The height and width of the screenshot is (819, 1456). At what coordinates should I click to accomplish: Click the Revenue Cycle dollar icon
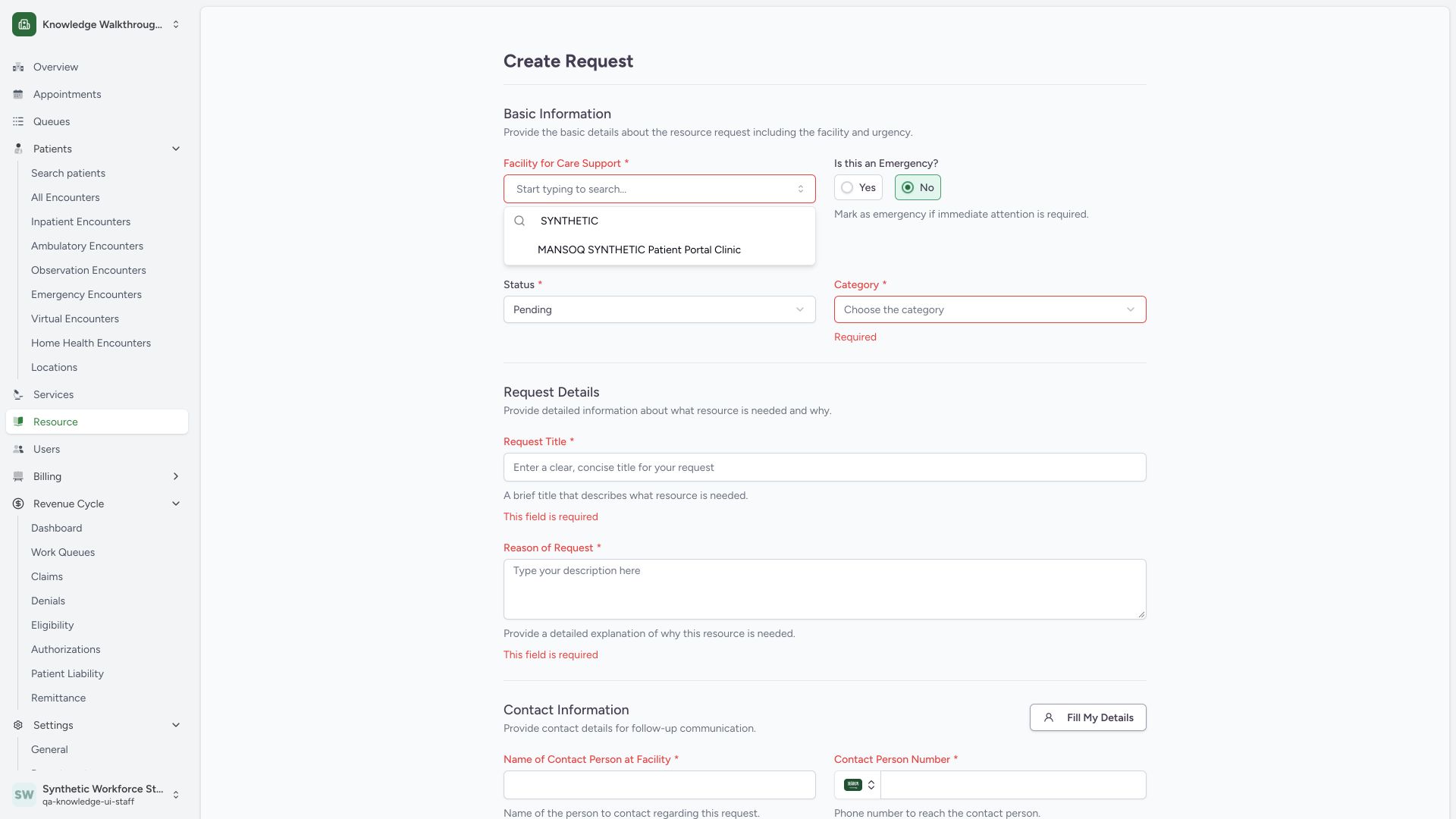pos(18,504)
